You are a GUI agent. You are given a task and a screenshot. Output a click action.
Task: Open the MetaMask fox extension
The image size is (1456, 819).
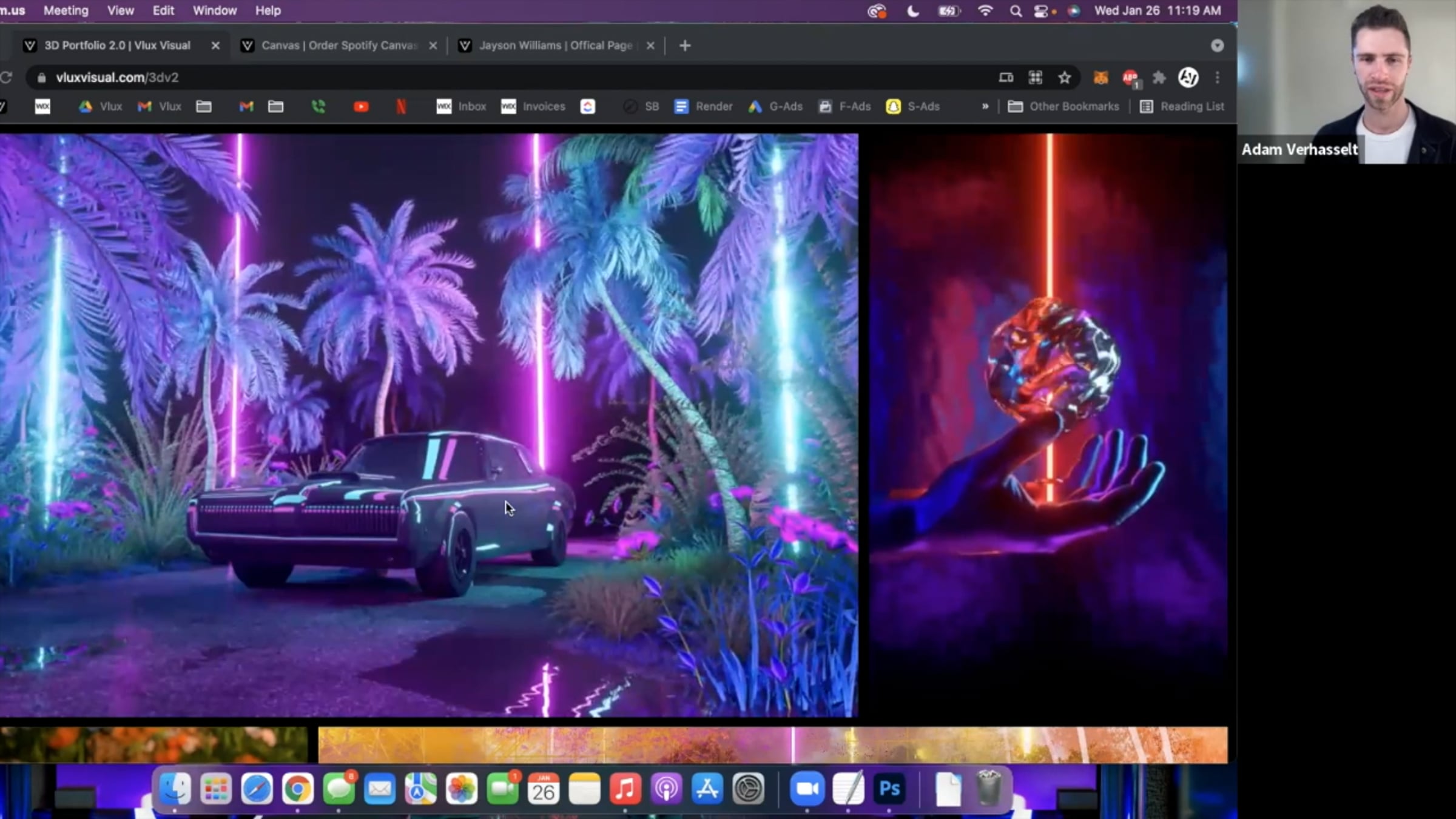tap(1100, 78)
